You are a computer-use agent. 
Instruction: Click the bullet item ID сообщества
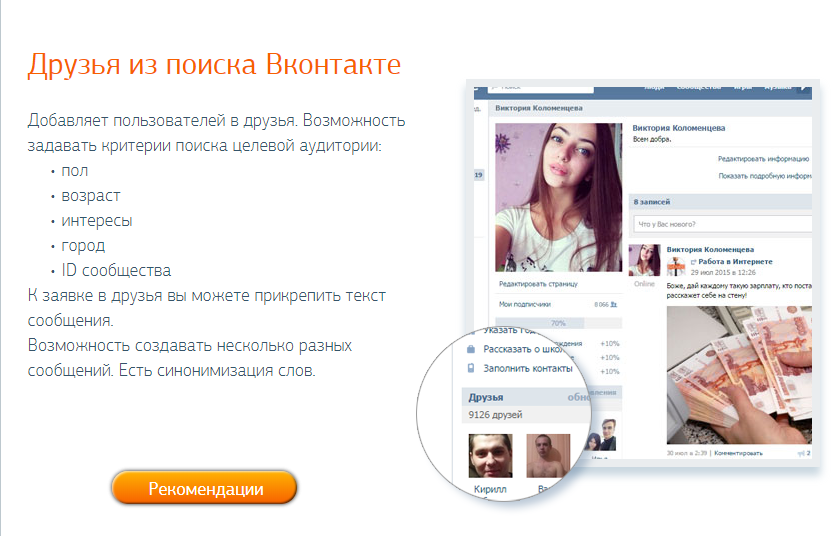pos(116,270)
